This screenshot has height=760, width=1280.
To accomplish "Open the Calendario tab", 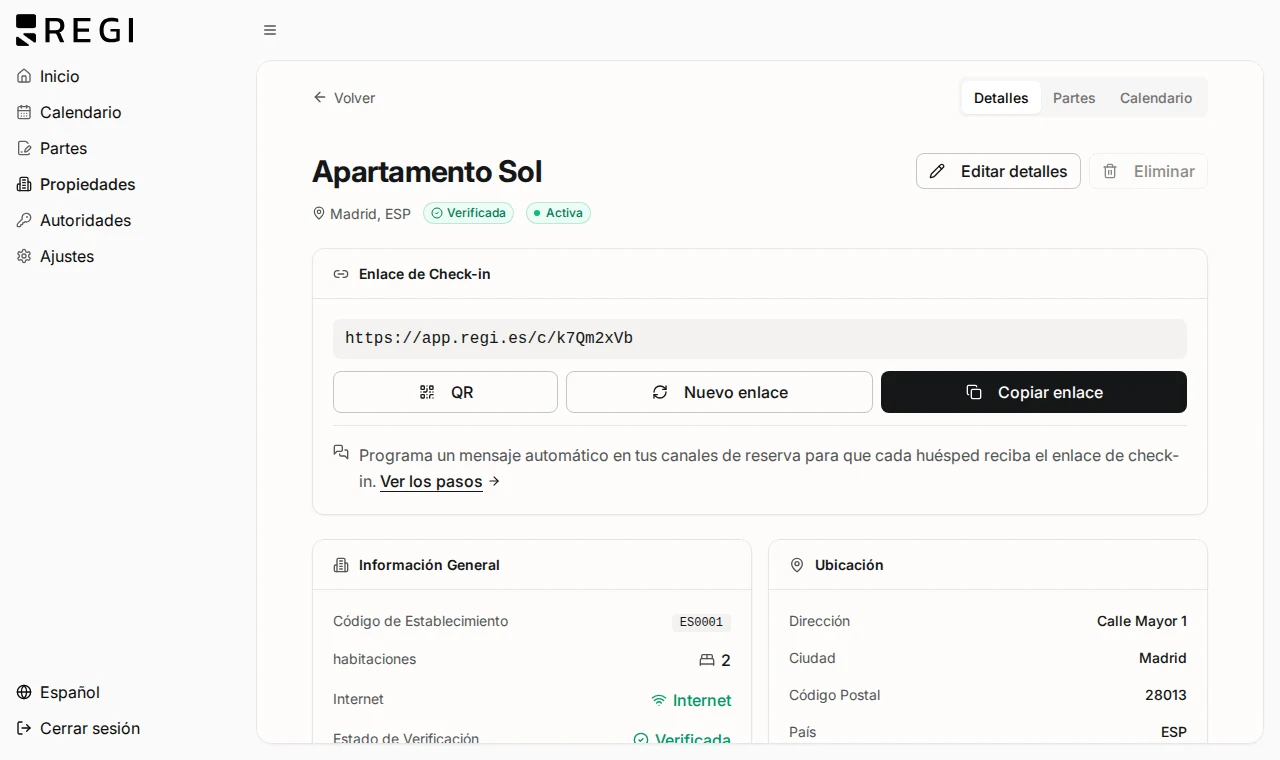I will 1156,98.
